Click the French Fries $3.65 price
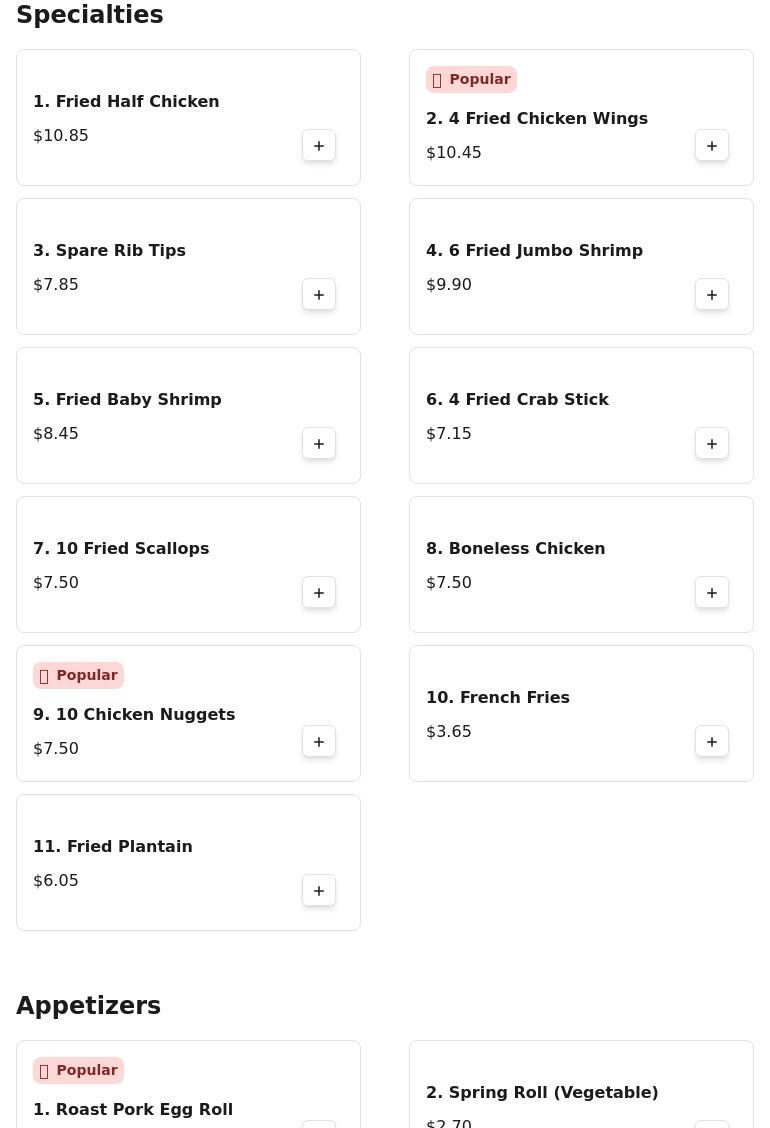 click(449, 732)
